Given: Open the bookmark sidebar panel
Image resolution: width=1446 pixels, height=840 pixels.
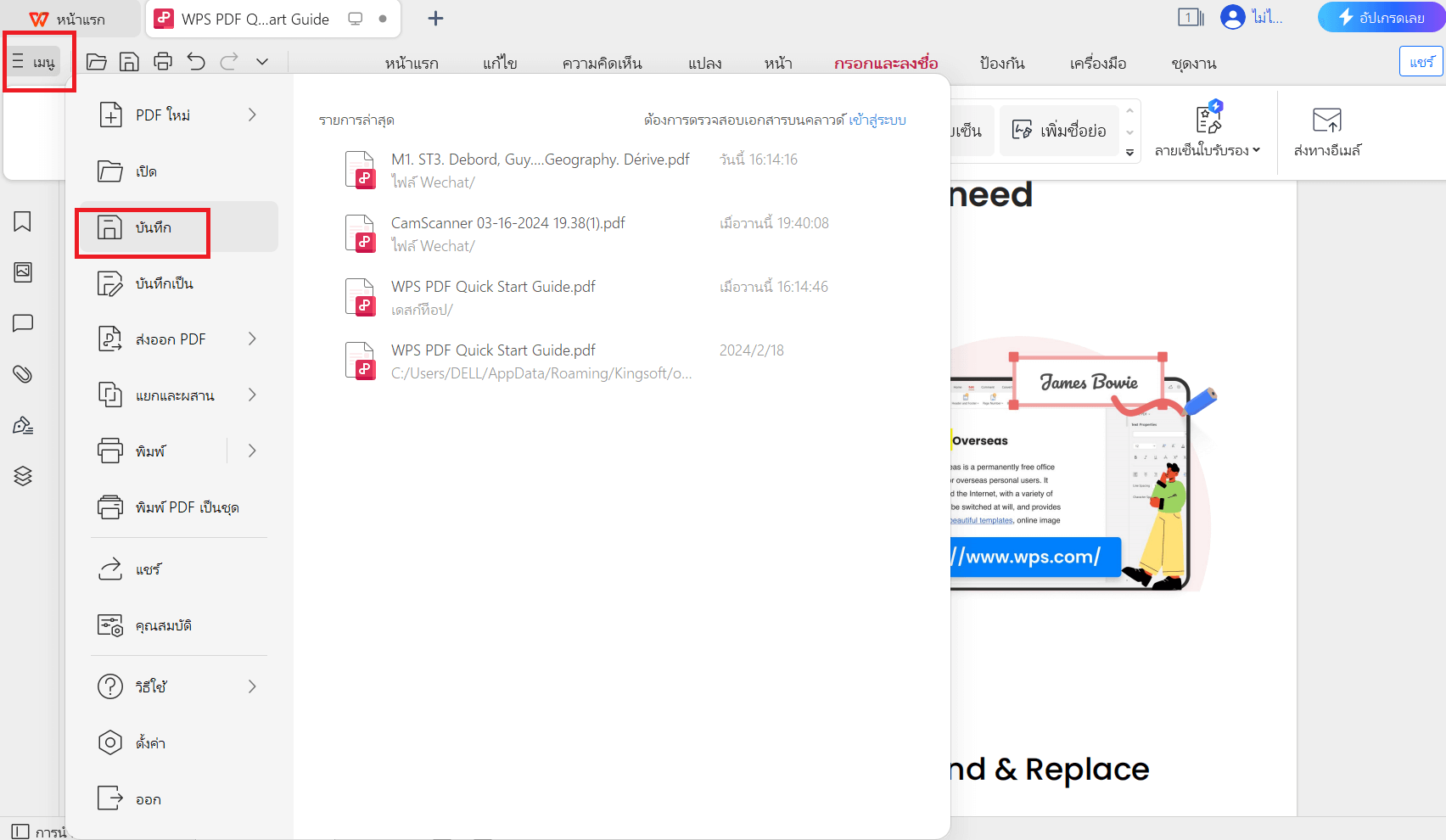Looking at the screenshot, I should click(x=23, y=221).
